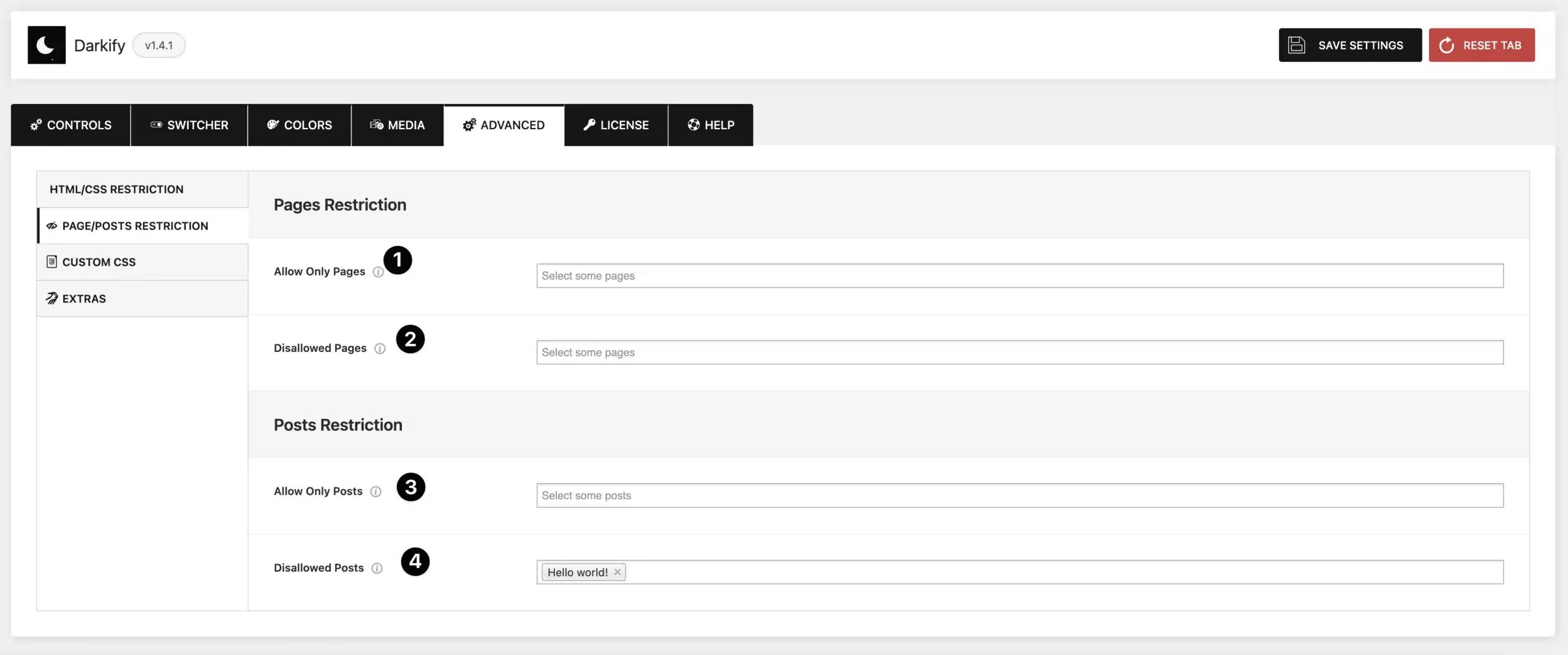Select Custom CSS in the sidebar
Image resolution: width=1568 pixels, height=655 pixels.
tap(99, 262)
